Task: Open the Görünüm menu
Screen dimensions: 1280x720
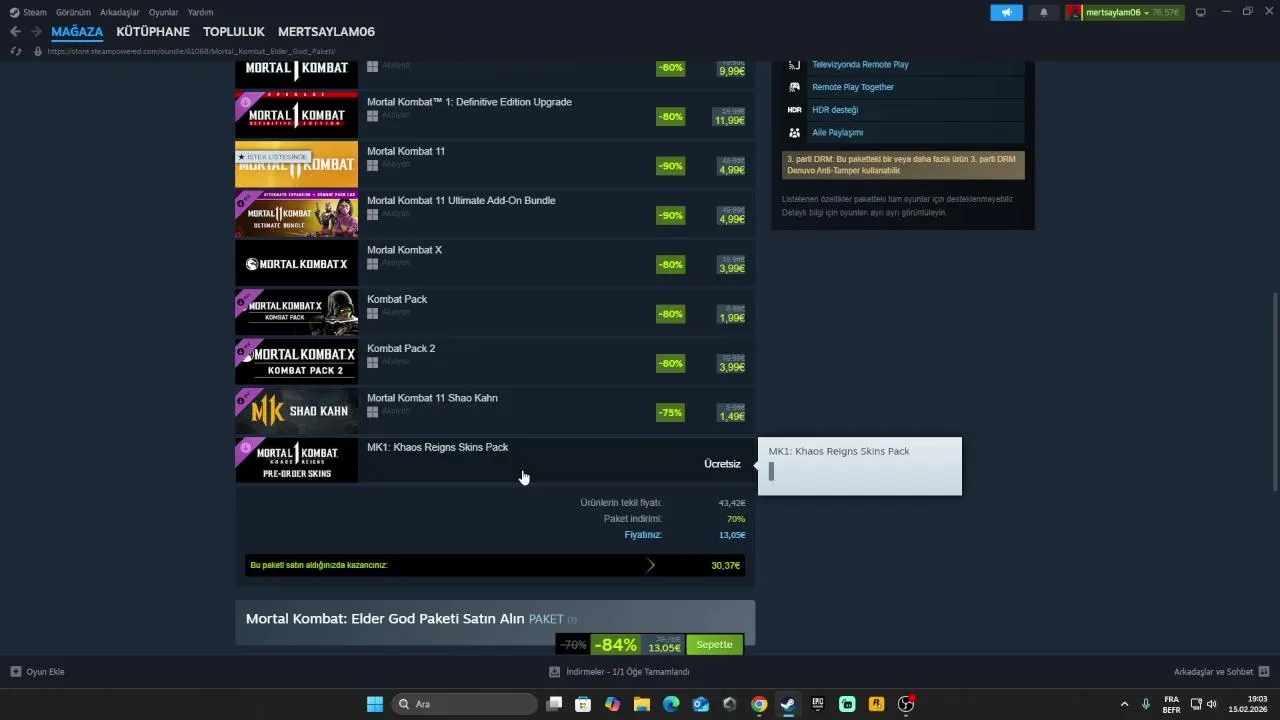Action: point(73,12)
